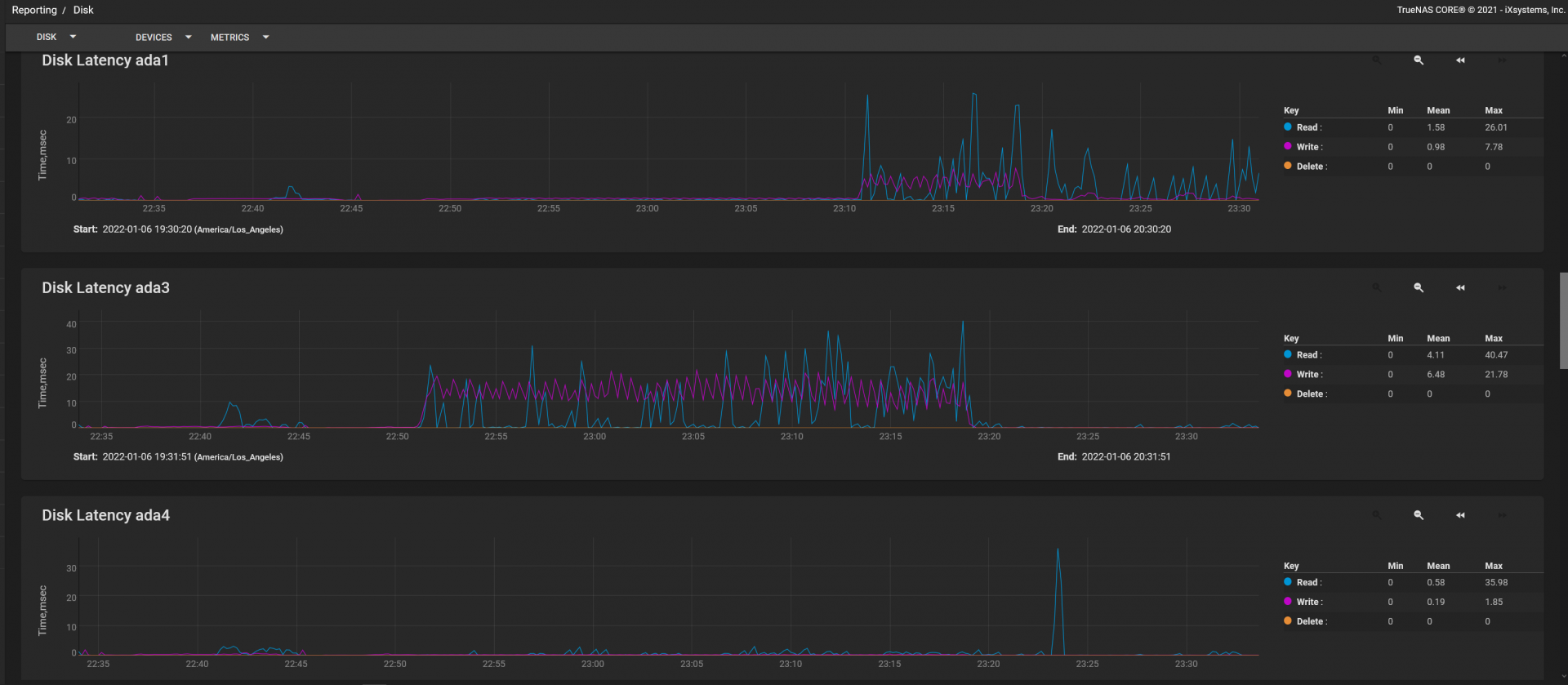Viewport: 1568px width, 685px height.
Task: Step back in time on ada3 chart
Action: click(x=1460, y=287)
